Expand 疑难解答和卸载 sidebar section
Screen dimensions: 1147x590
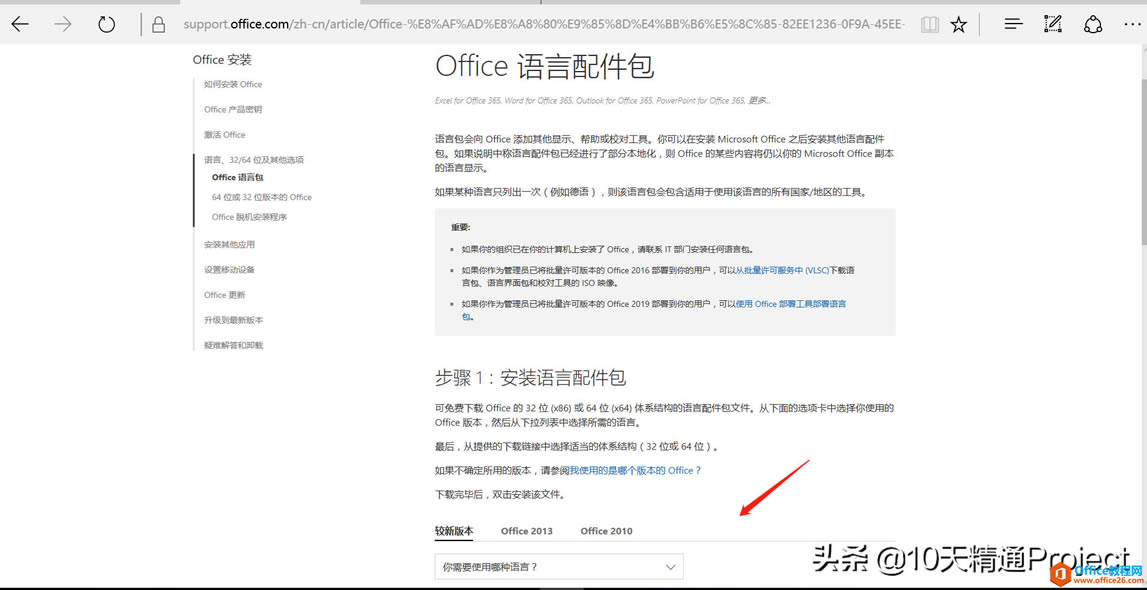click(233, 345)
